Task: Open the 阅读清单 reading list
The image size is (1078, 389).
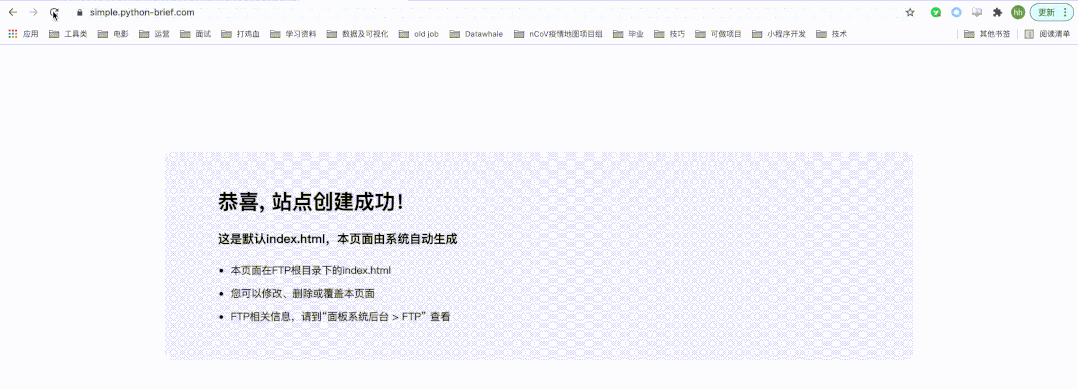Action: pos(1046,34)
